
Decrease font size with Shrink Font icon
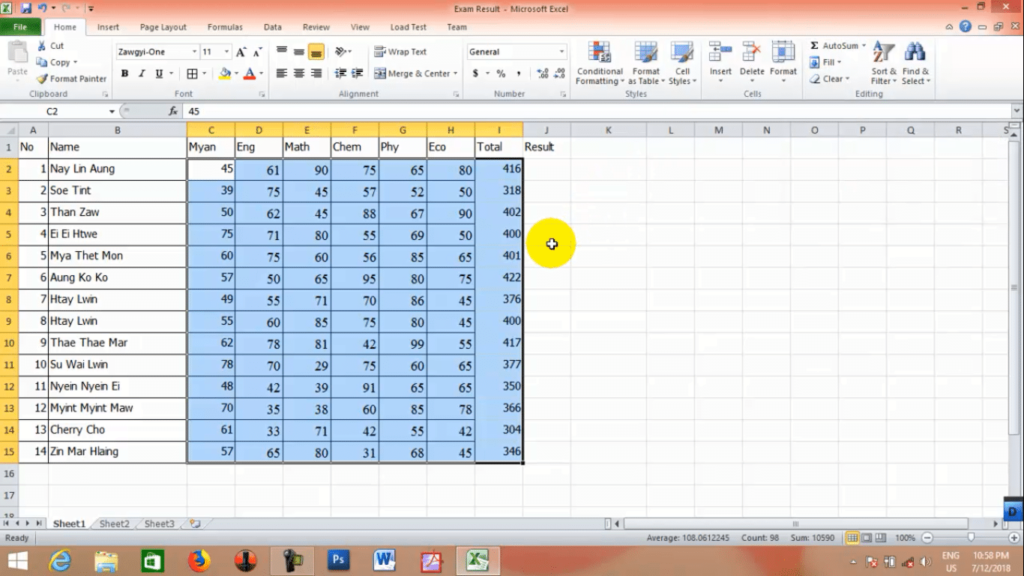click(257, 52)
